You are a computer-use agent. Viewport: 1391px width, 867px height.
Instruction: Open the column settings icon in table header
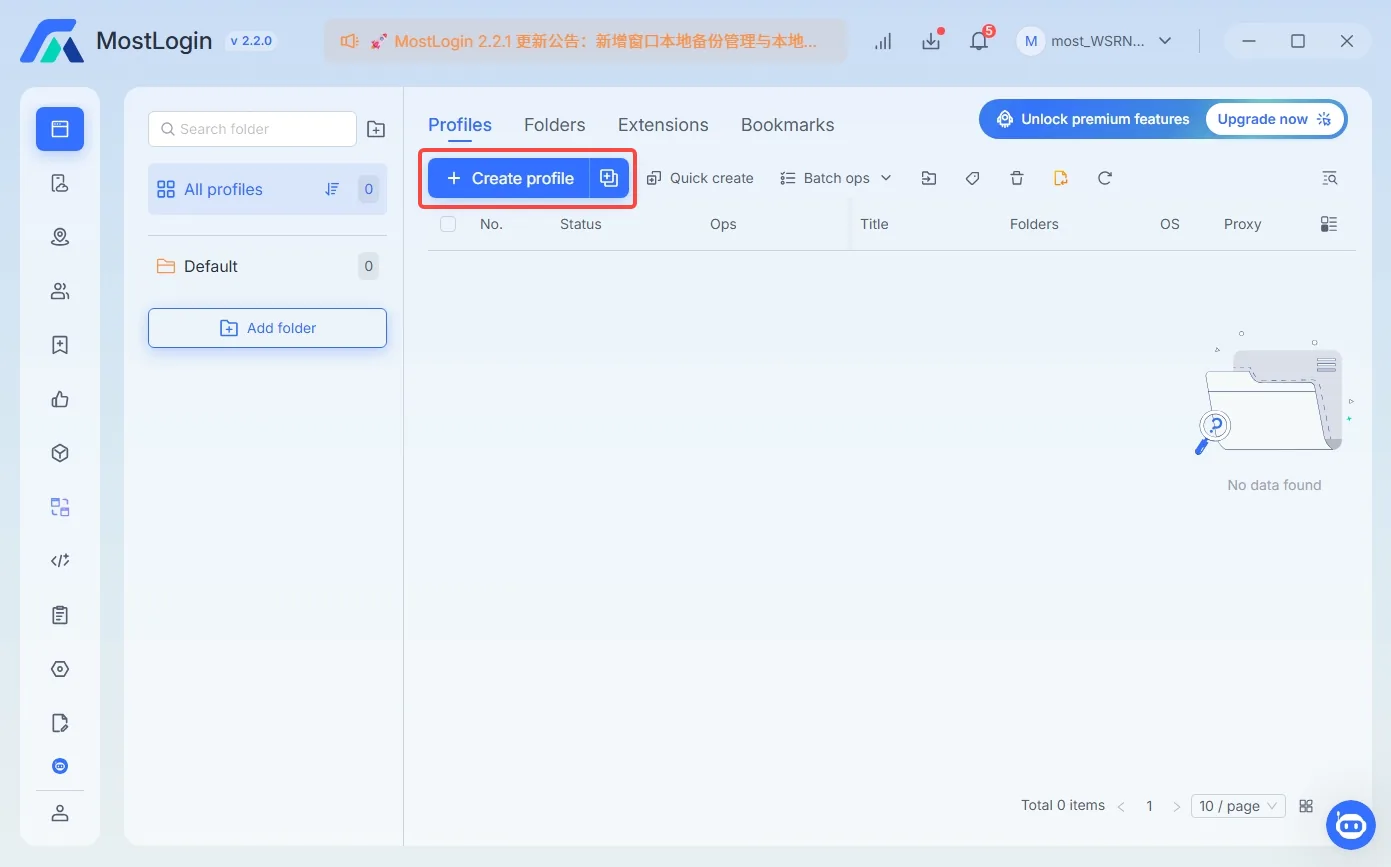coord(1329,224)
